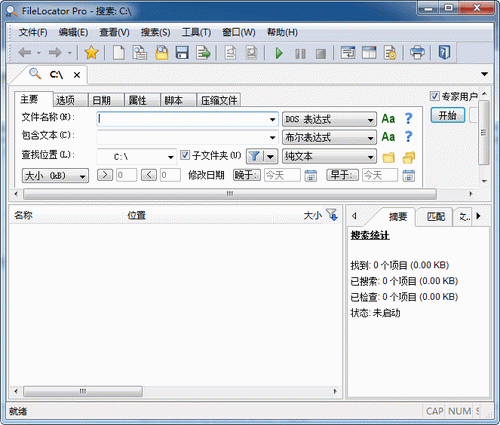This screenshot has width=500, height=425.
Task: Open contained text expression help question mark
Action: [x=408, y=137]
